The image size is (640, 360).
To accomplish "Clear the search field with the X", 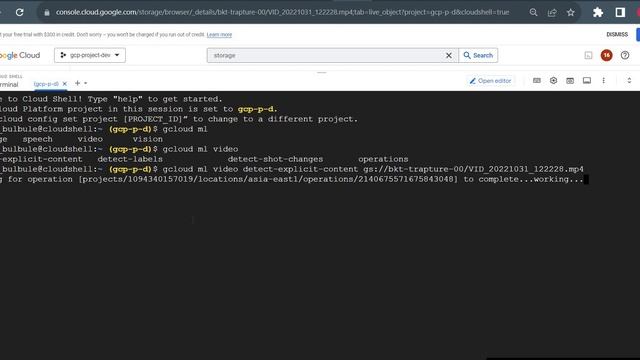I will [449, 56].
